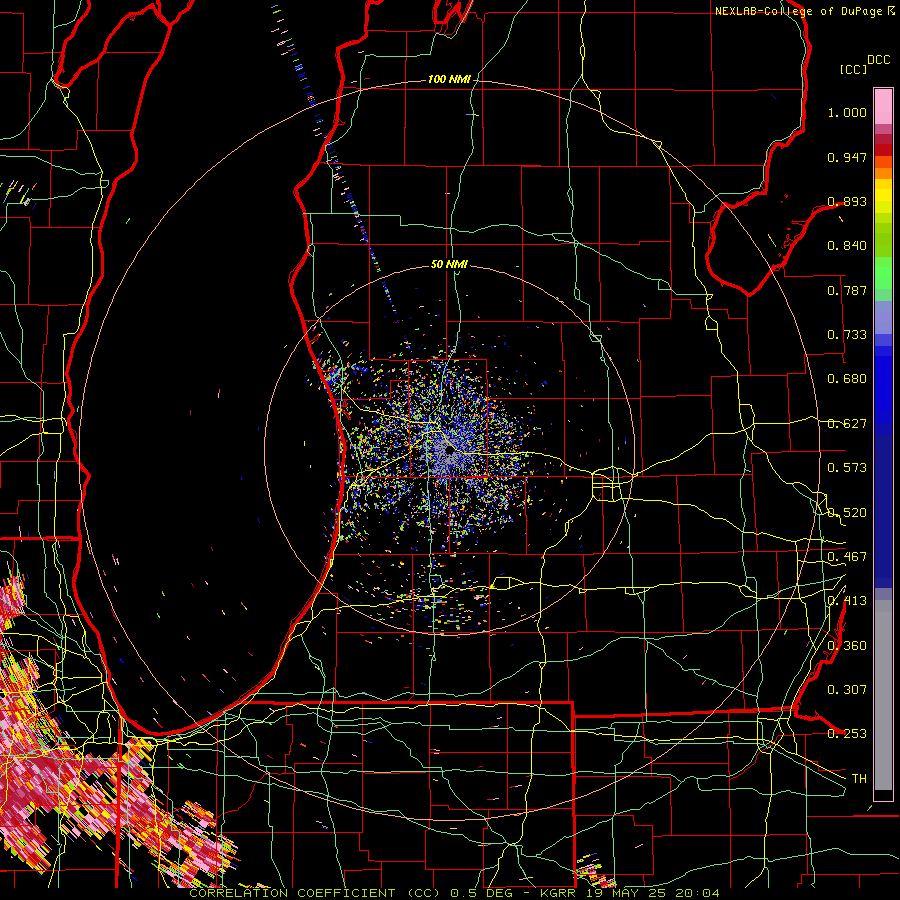Select the DCC legend heading
The height and width of the screenshot is (900, 900).
[878, 60]
